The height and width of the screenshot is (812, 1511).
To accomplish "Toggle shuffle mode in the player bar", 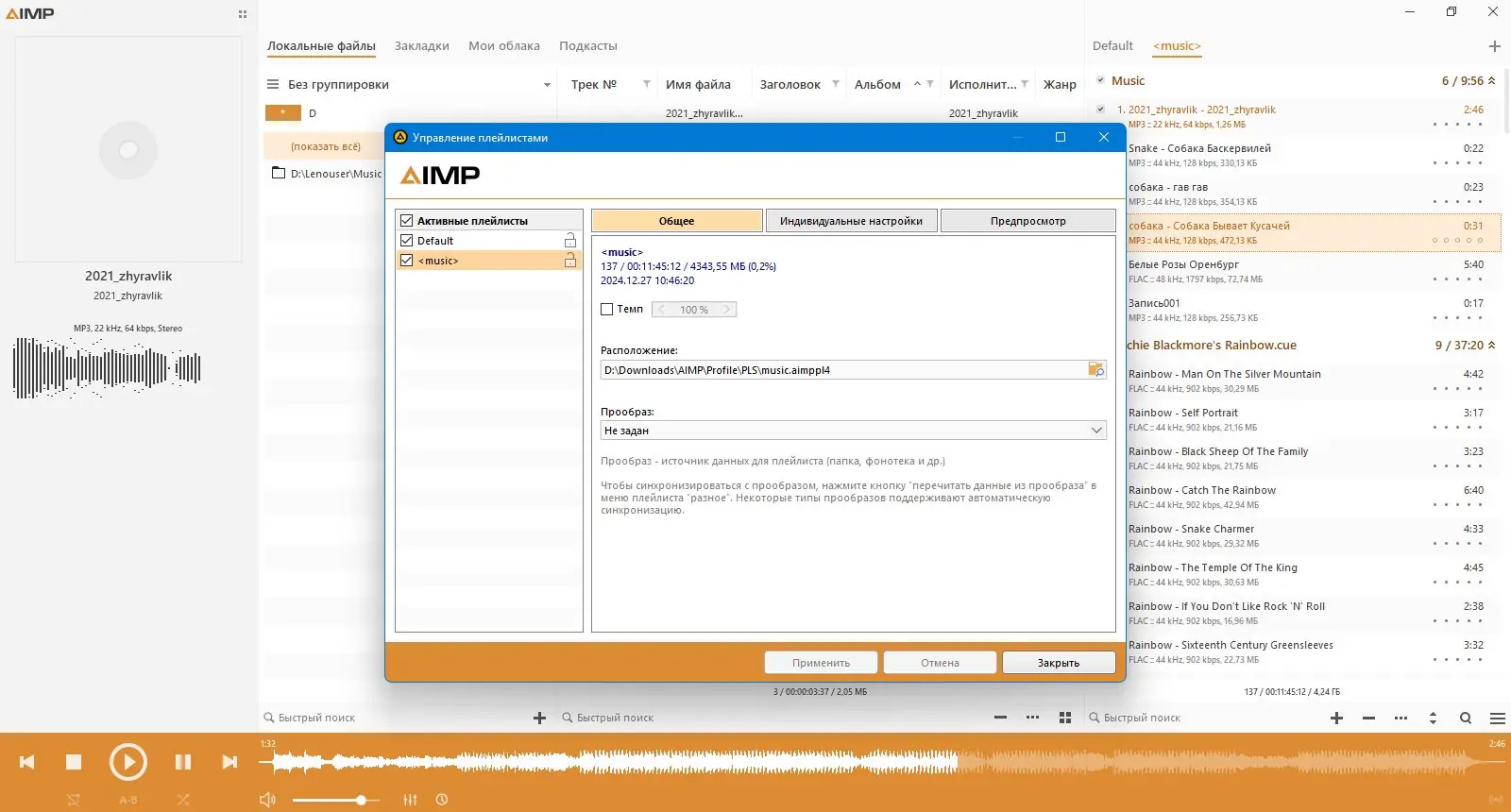I will 183,800.
